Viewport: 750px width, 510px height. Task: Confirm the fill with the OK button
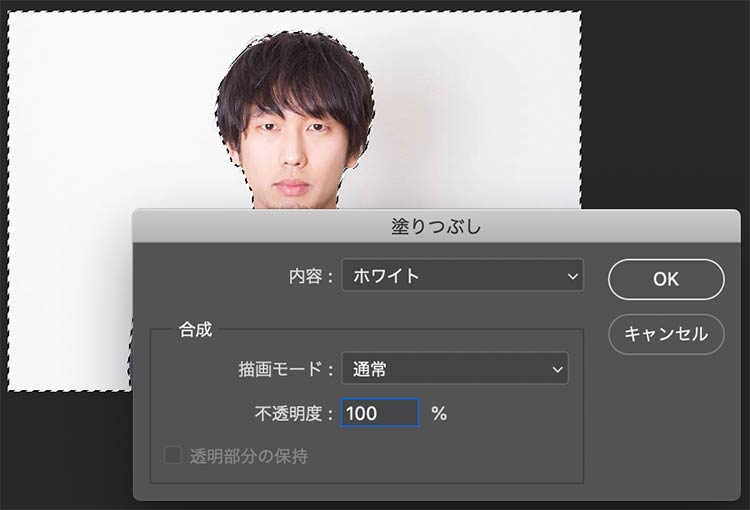click(666, 279)
